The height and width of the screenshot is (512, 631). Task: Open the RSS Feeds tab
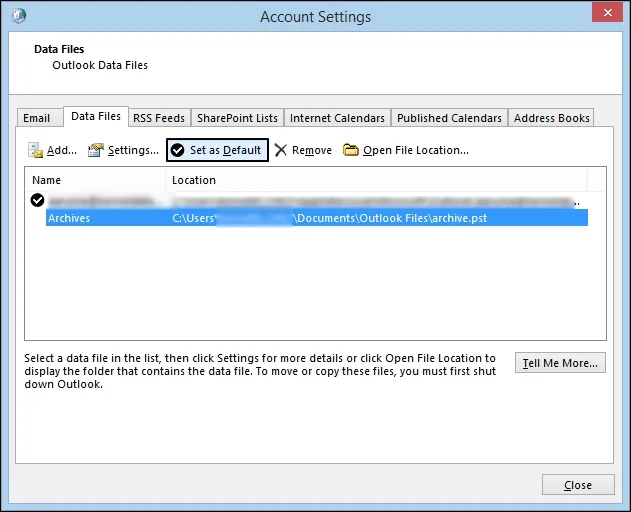(159, 118)
